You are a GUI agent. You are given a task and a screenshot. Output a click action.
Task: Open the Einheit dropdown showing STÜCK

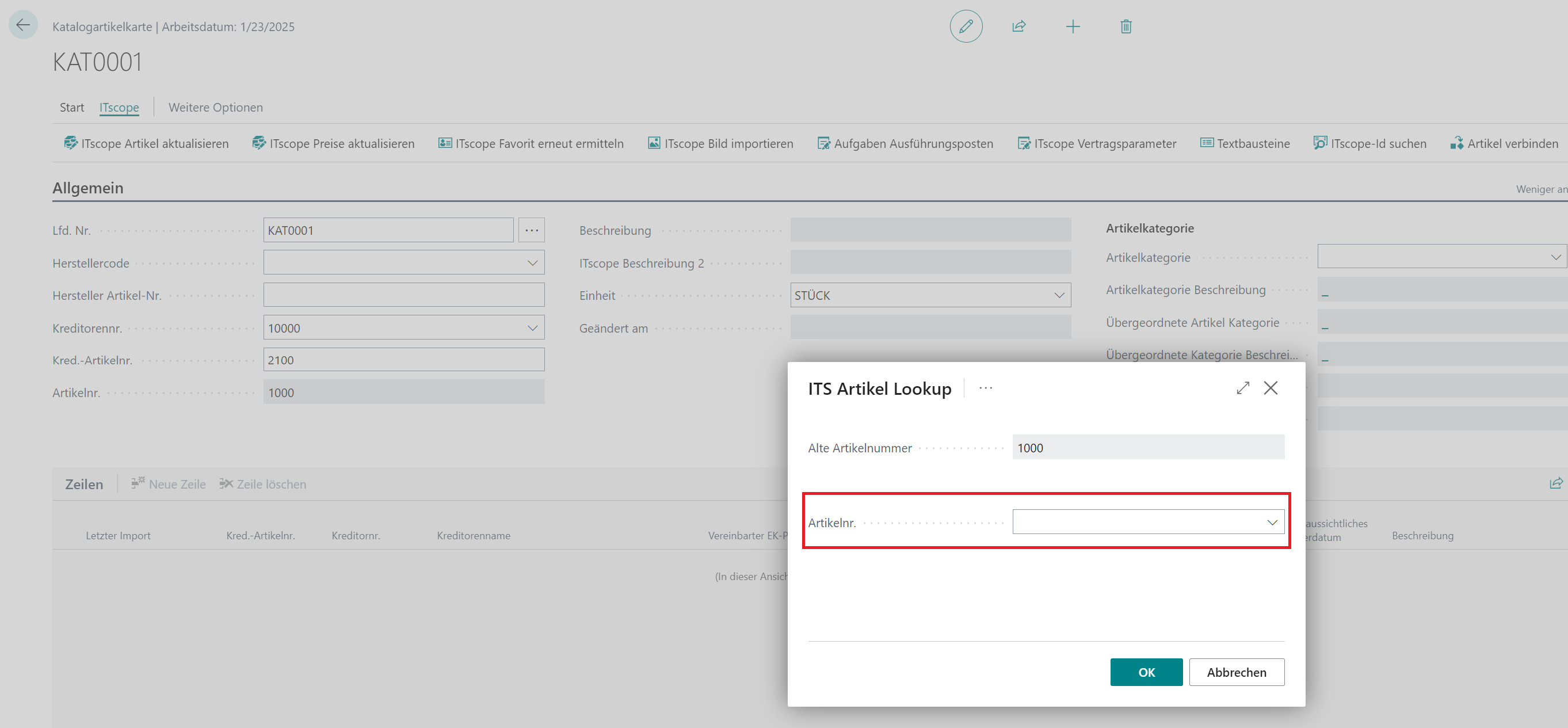[x=1059, y=295]
